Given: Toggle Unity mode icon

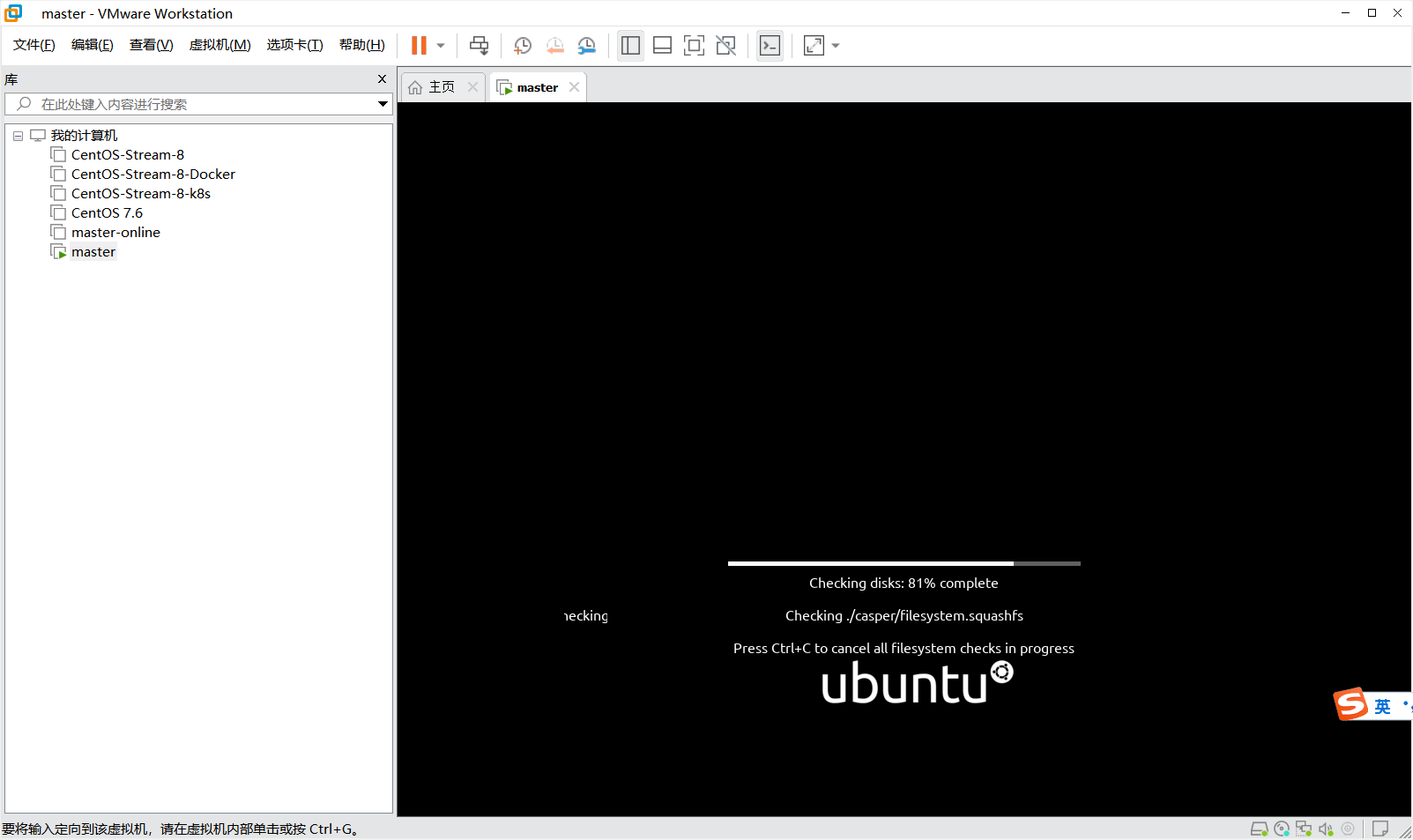Looking at the screenshot, I should [725, 46].
